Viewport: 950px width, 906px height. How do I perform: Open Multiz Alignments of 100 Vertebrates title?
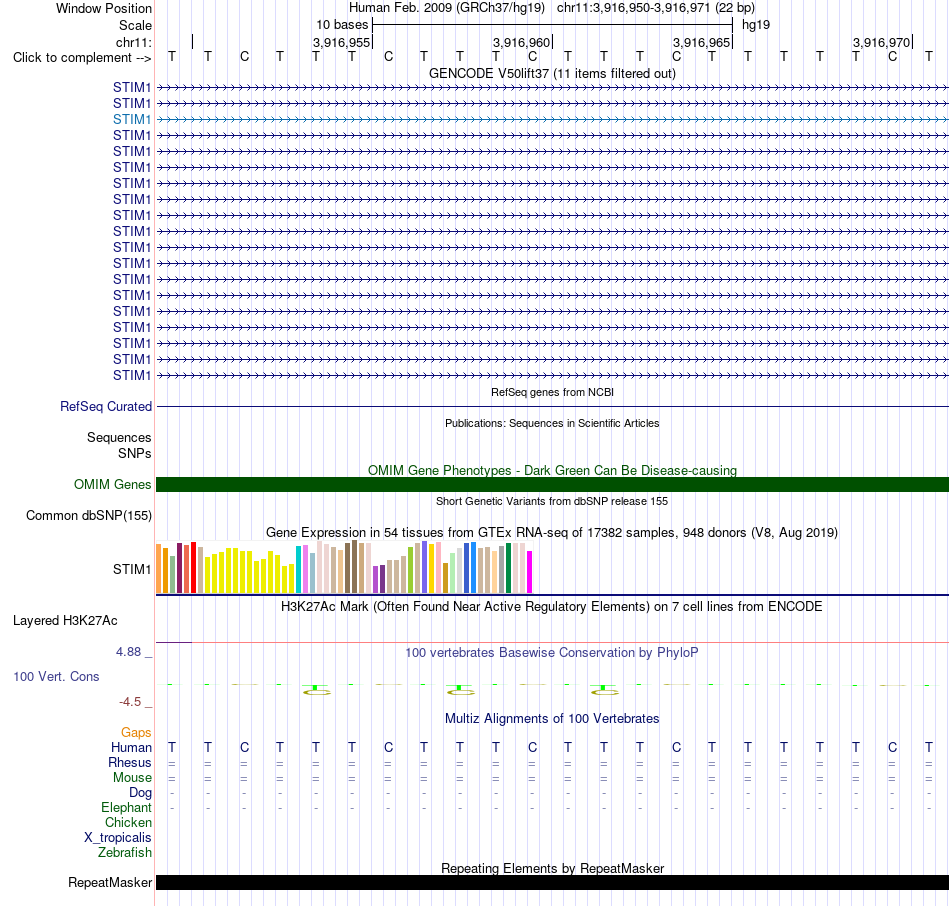[552, 719]
